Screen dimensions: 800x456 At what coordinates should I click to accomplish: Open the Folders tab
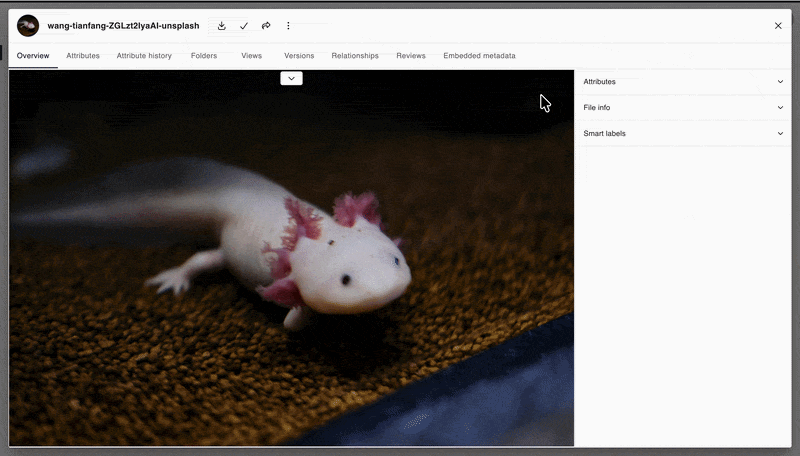[x=204, y=56]
